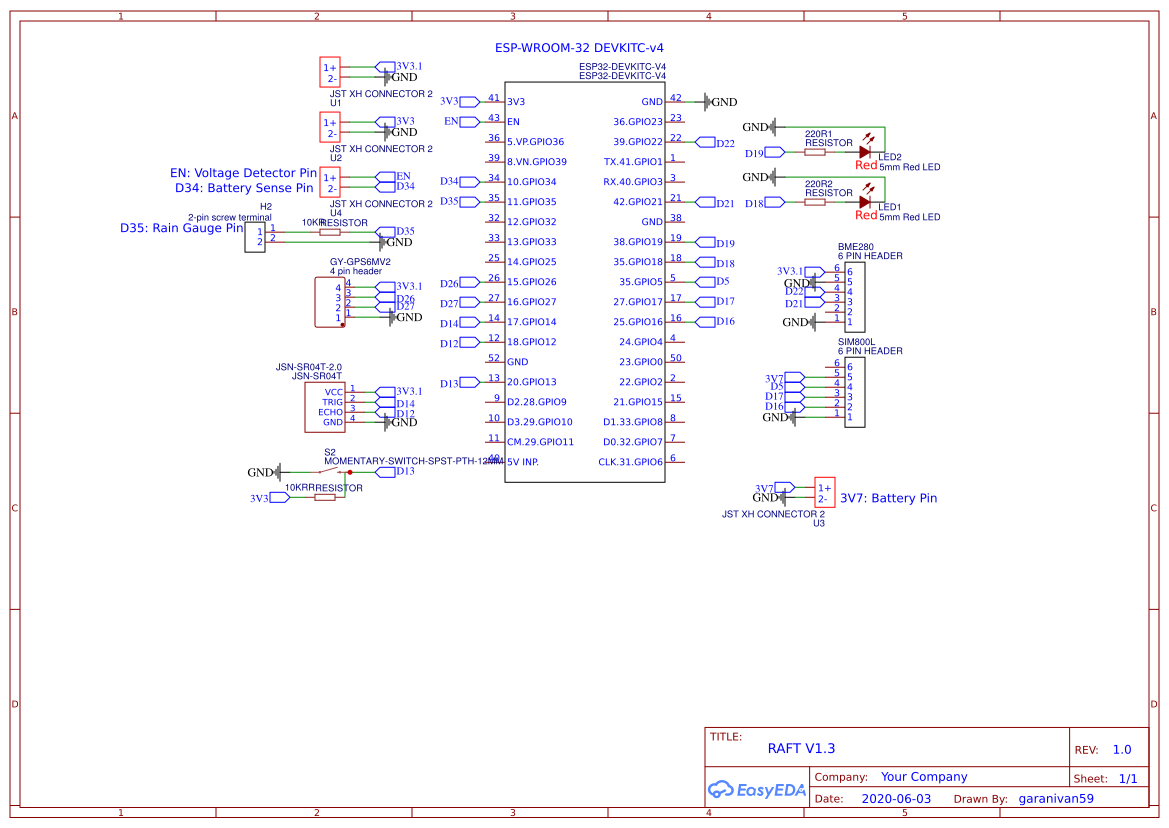Click the '3V7: Battery Pin' annotation
The image size is (1169, 828).
[889, 498]
